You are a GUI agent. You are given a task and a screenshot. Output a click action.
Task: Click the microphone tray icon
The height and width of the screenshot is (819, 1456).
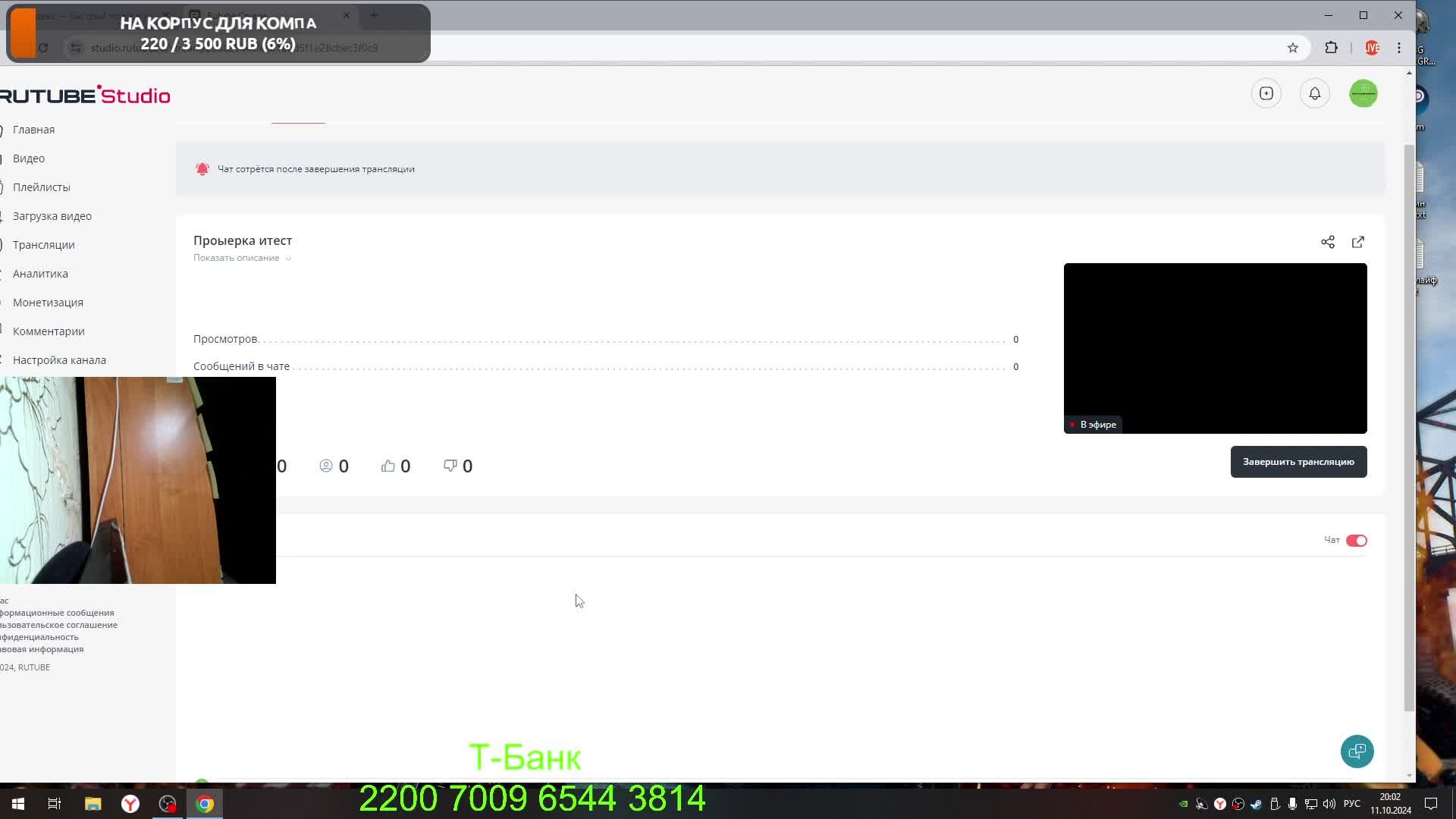tap(1293, 804)
